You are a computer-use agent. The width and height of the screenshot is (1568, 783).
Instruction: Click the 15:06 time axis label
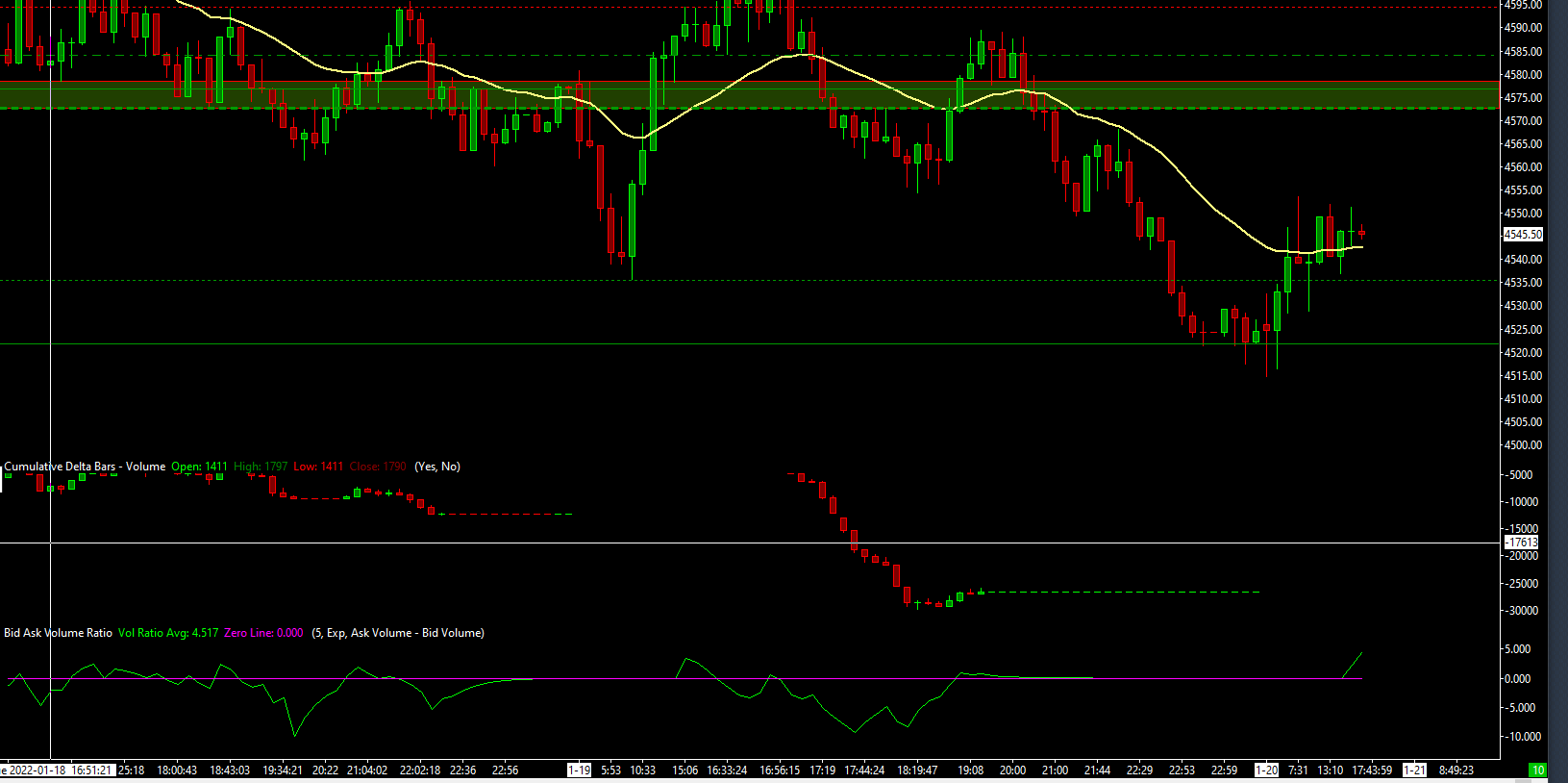684,770
